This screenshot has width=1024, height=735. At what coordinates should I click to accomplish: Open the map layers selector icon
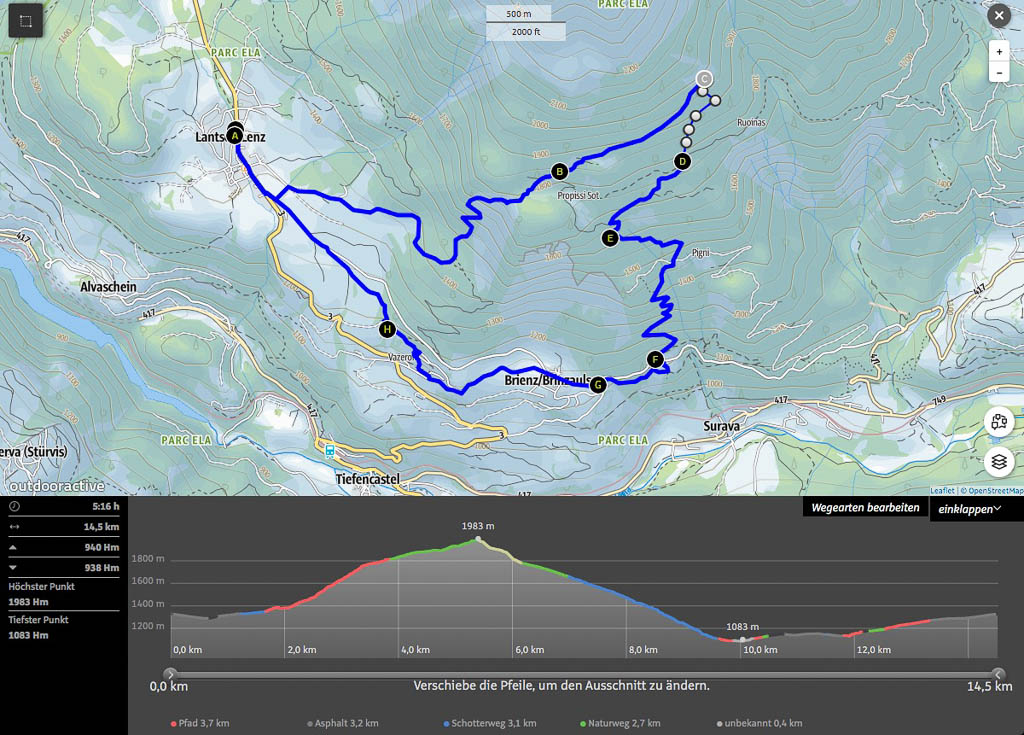(999, 462)
